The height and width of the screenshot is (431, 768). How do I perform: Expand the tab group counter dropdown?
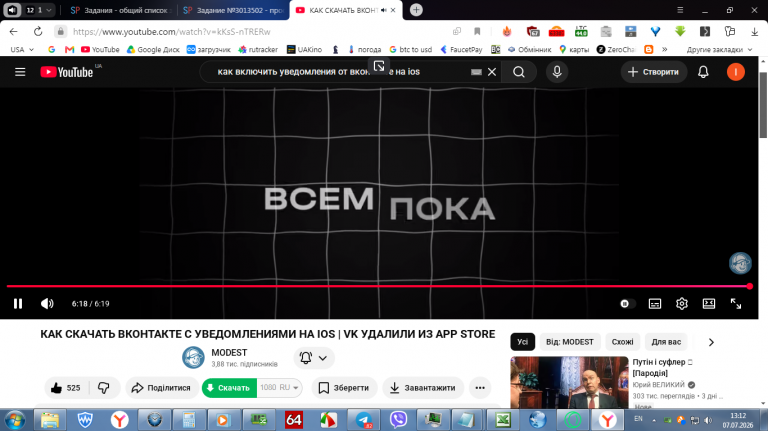coord(39,10)
